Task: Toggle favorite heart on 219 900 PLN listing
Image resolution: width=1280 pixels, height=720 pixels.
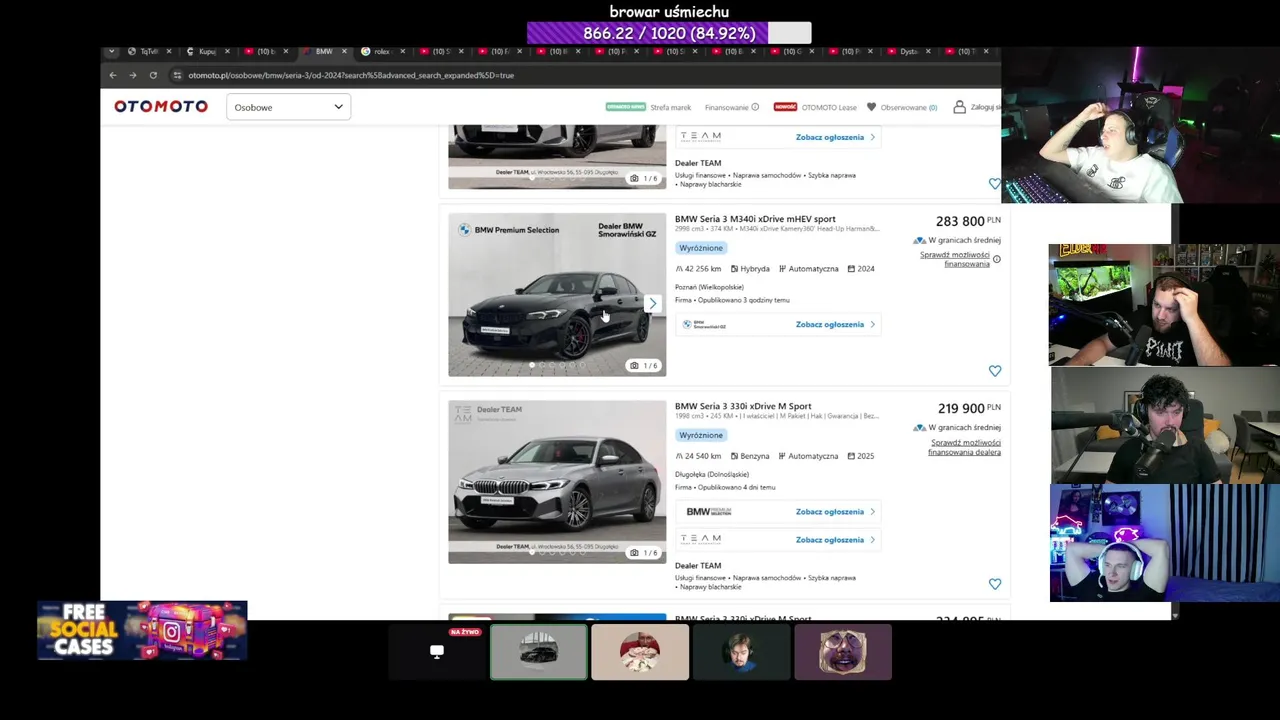Action: click(x=994, y=584)
